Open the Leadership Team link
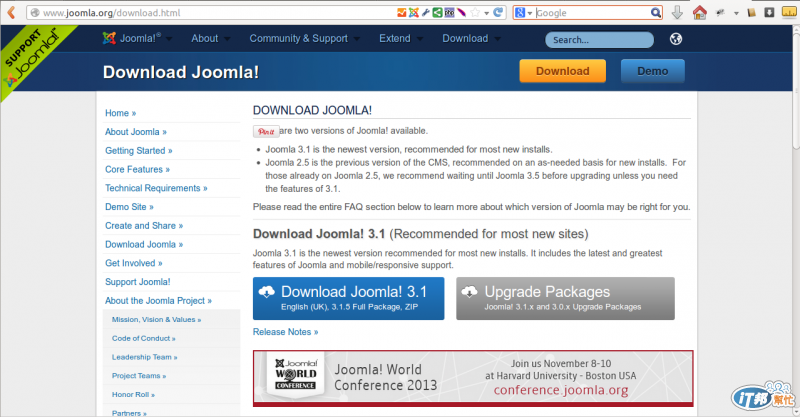 point(144,357)
